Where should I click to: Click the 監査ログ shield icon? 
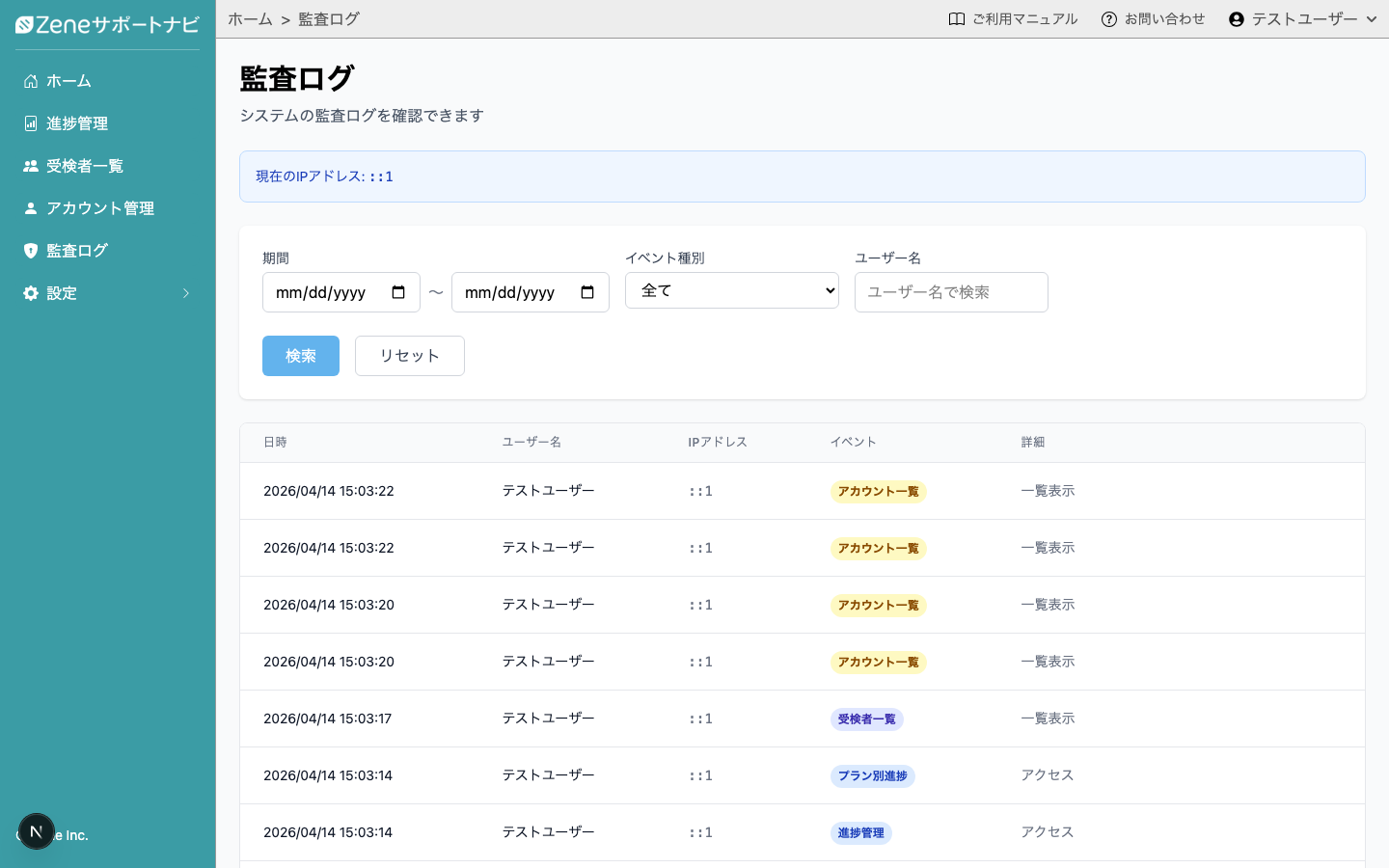(31, 251)
